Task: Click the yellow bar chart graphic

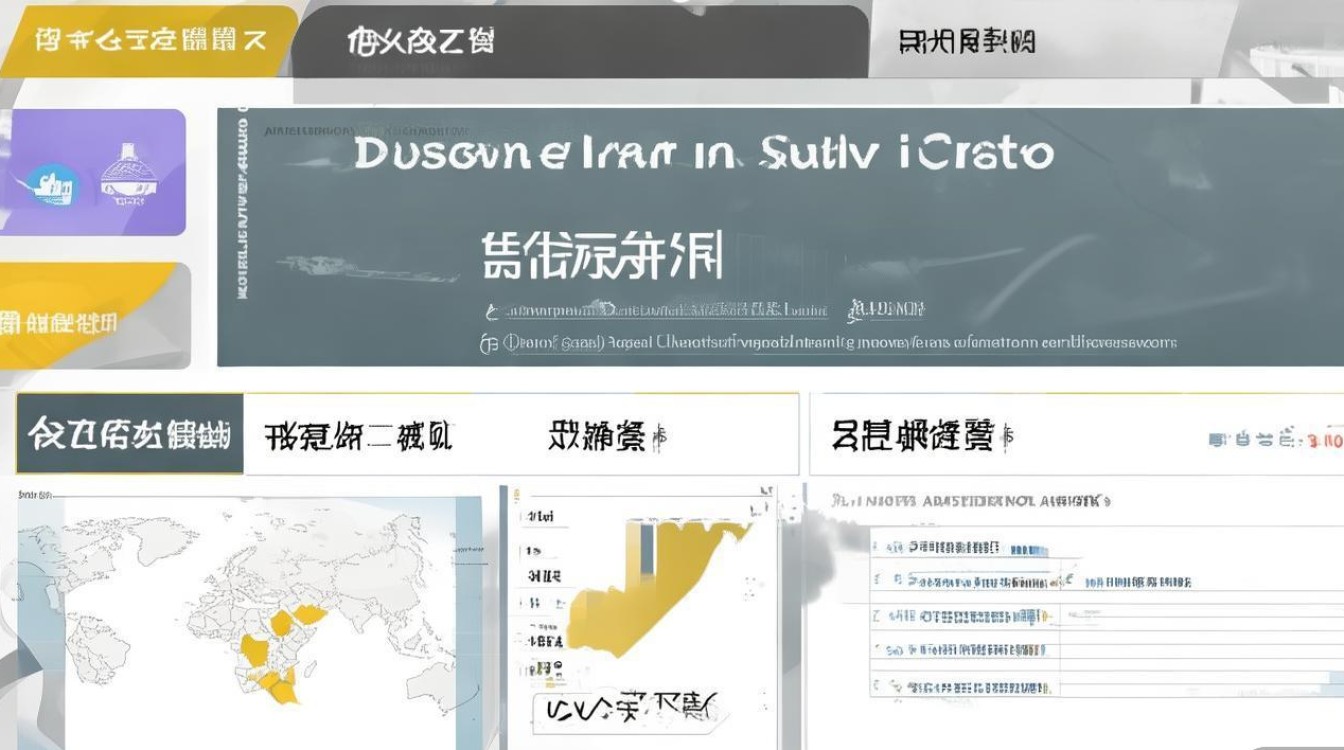Action: [x=650, y=600]
